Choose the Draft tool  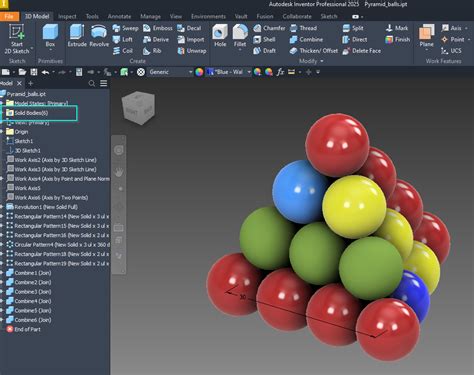(264, 51)
